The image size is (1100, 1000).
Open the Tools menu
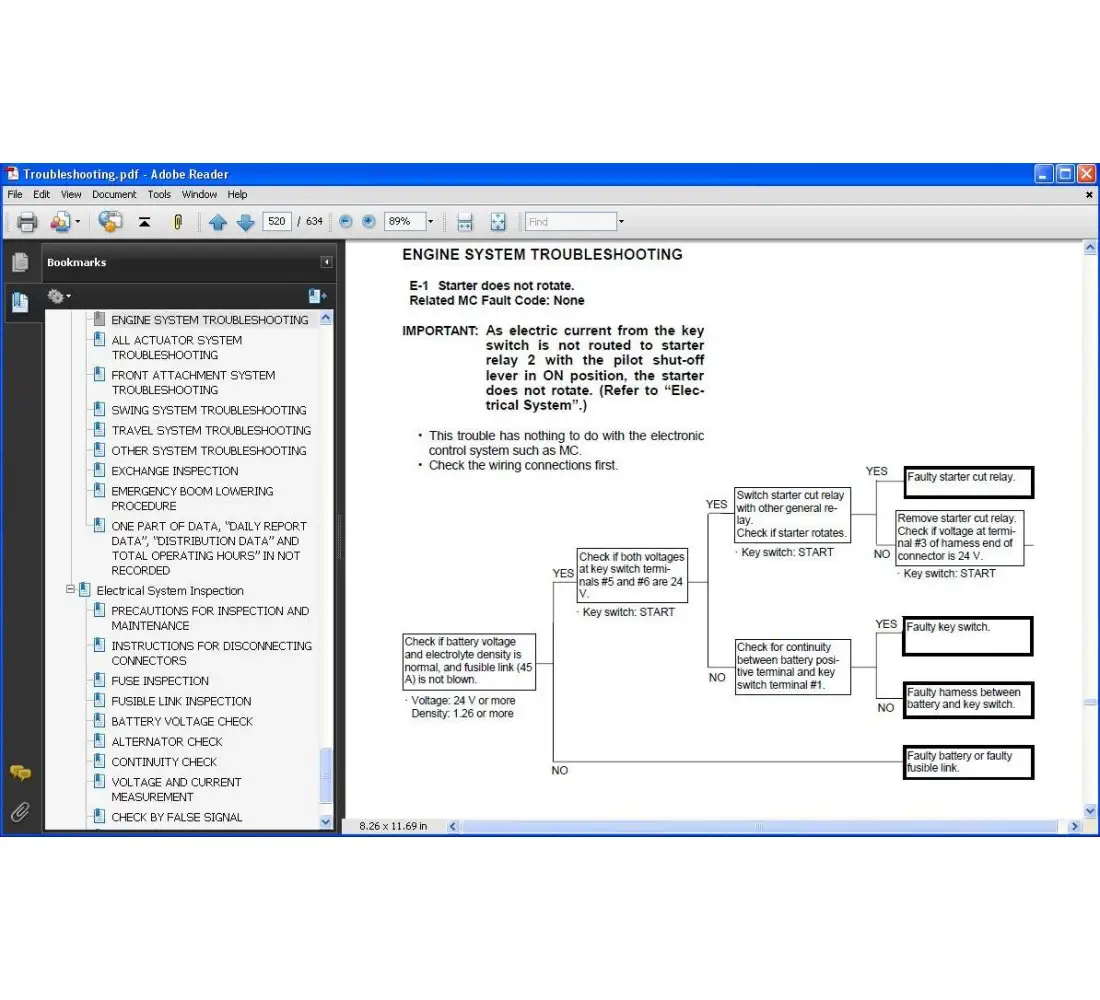[159, 195]
